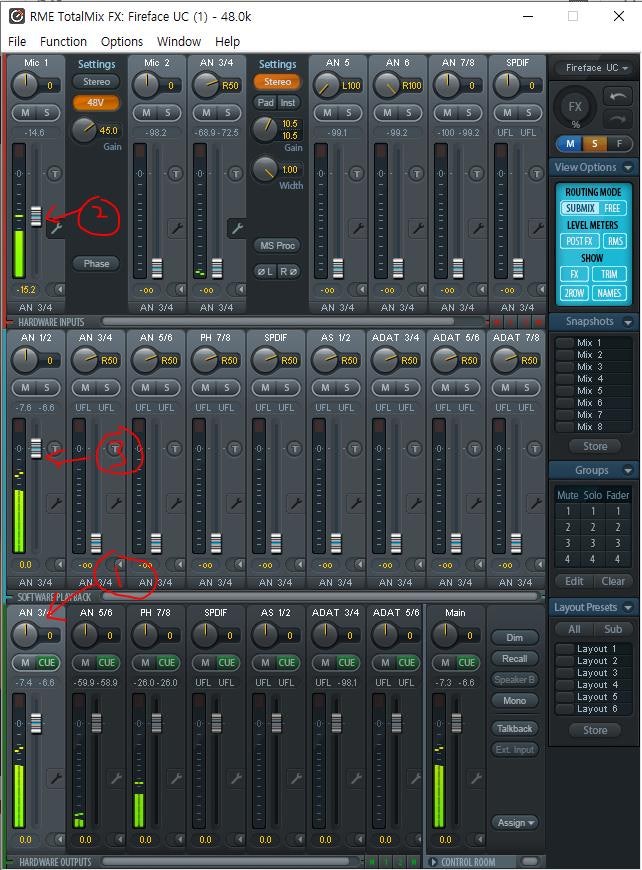Viewport: 642px width, 870px height.
Task: Open the wrench settings on the AN 1/2 playback channel
Action: tap(55, 503)
